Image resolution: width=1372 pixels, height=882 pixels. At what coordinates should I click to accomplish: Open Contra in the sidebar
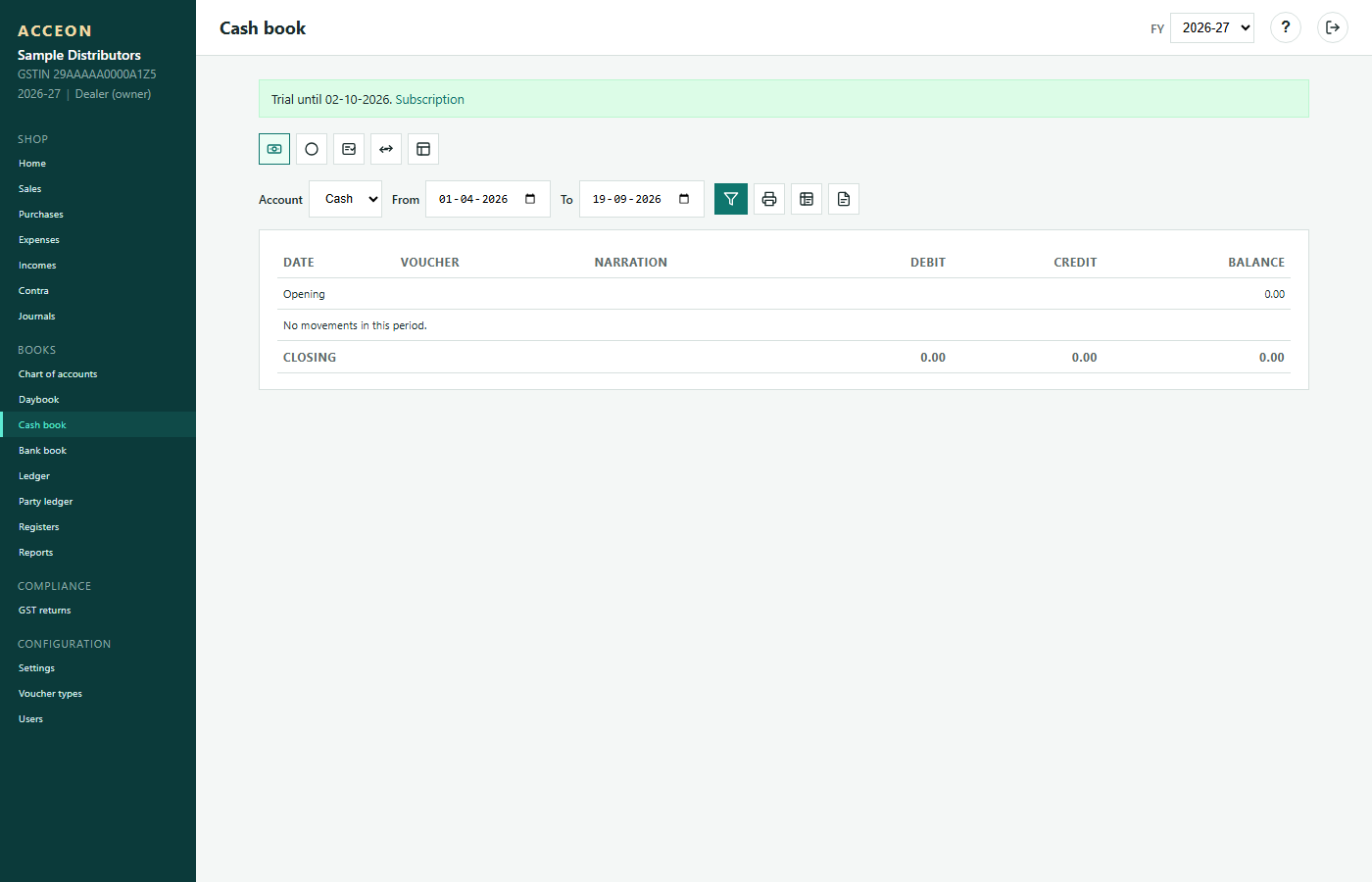click(98, 291)
